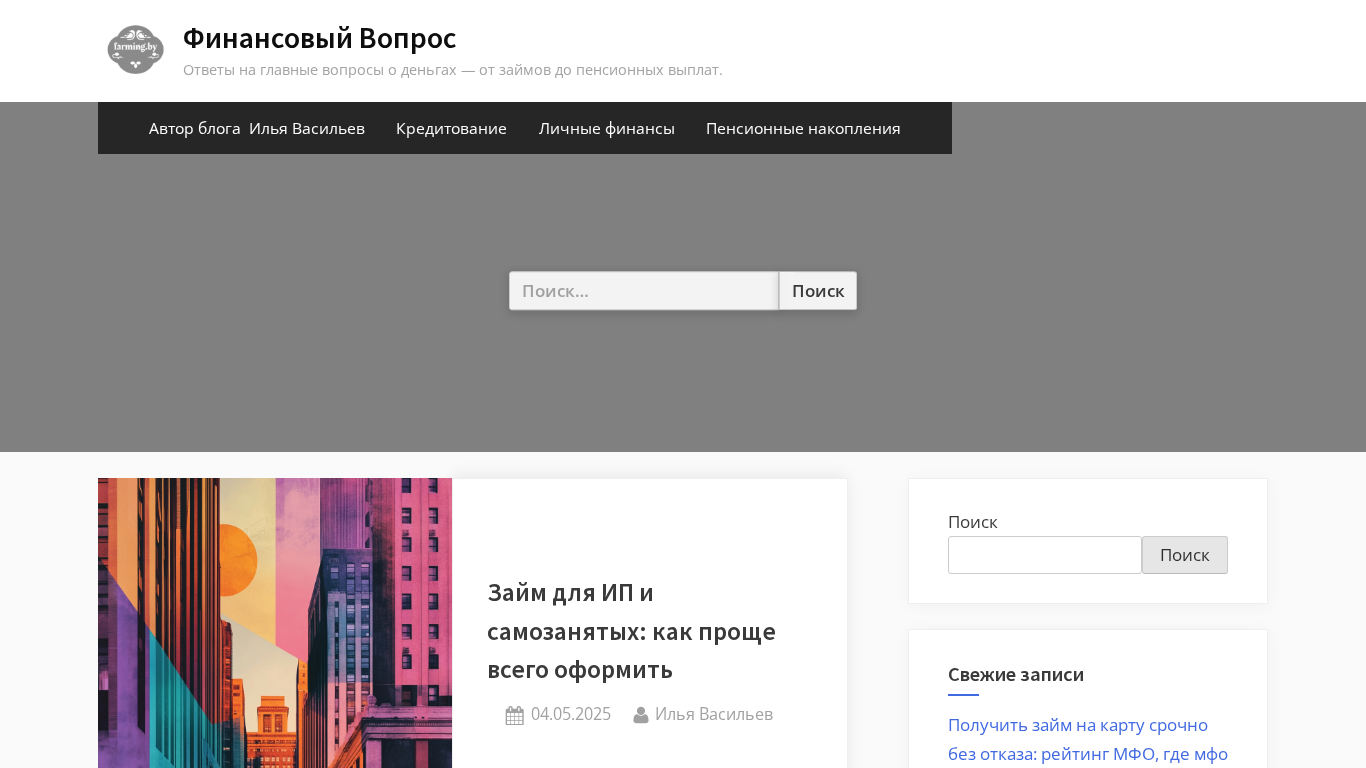The width and height of the screenshot is (1366, 768).
Task: Click the author user icon in post meta
Action: (641, 715)
